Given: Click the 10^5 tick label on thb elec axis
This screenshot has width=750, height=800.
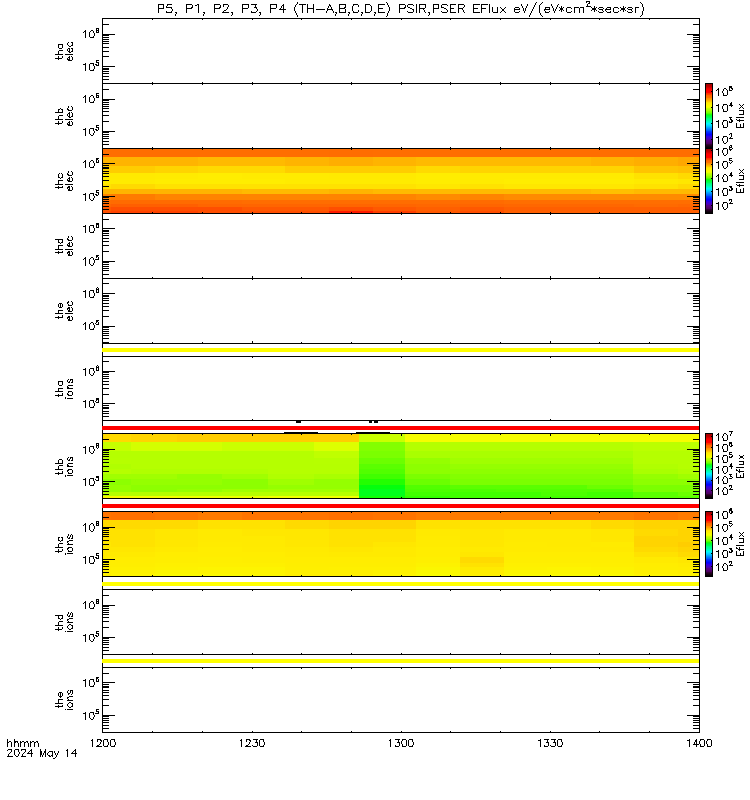Looking at the screenshot, I should click(90, 132).
